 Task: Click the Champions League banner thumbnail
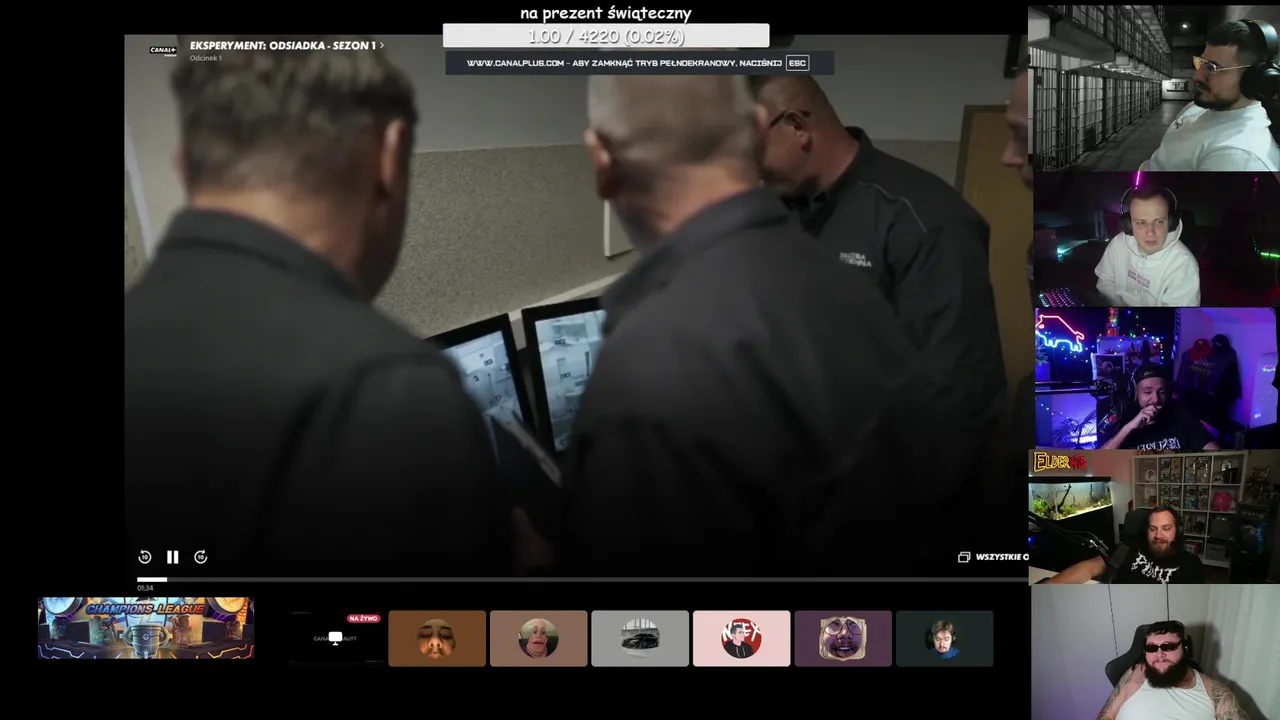click(146, 628)
